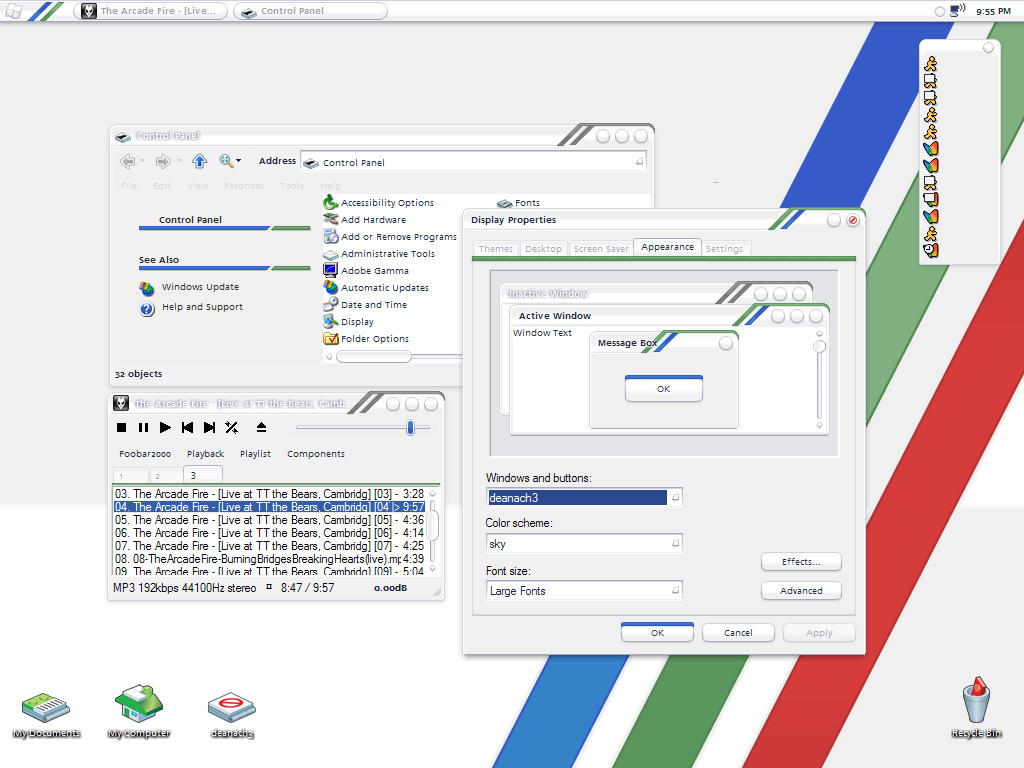Open Folder Options icon

pos(366,339)
